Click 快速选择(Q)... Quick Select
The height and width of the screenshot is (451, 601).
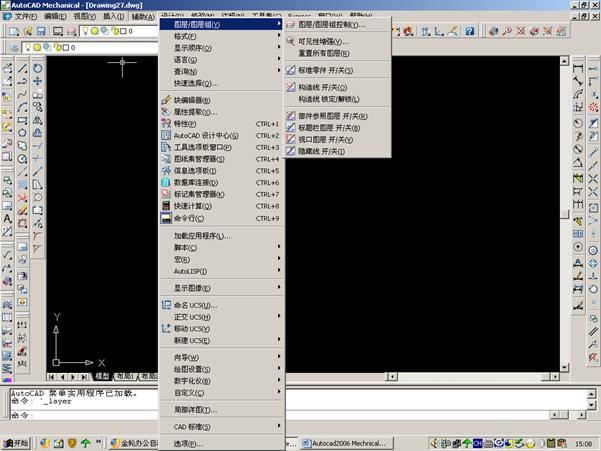pyautogui.click(x=222, y=84)
